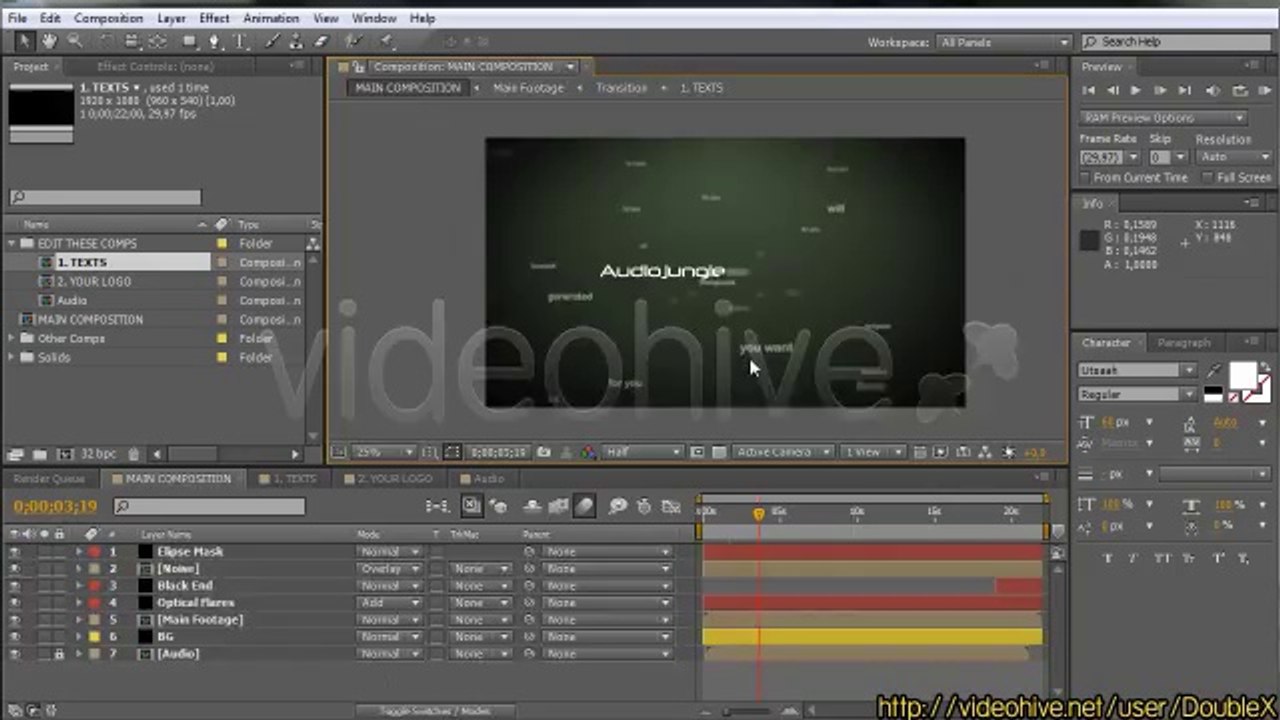Image resolution: width=1280 pixels, height=720 pixels.
Task: Open the Workspace All Panels dropdown
Action: [1003, 42]
